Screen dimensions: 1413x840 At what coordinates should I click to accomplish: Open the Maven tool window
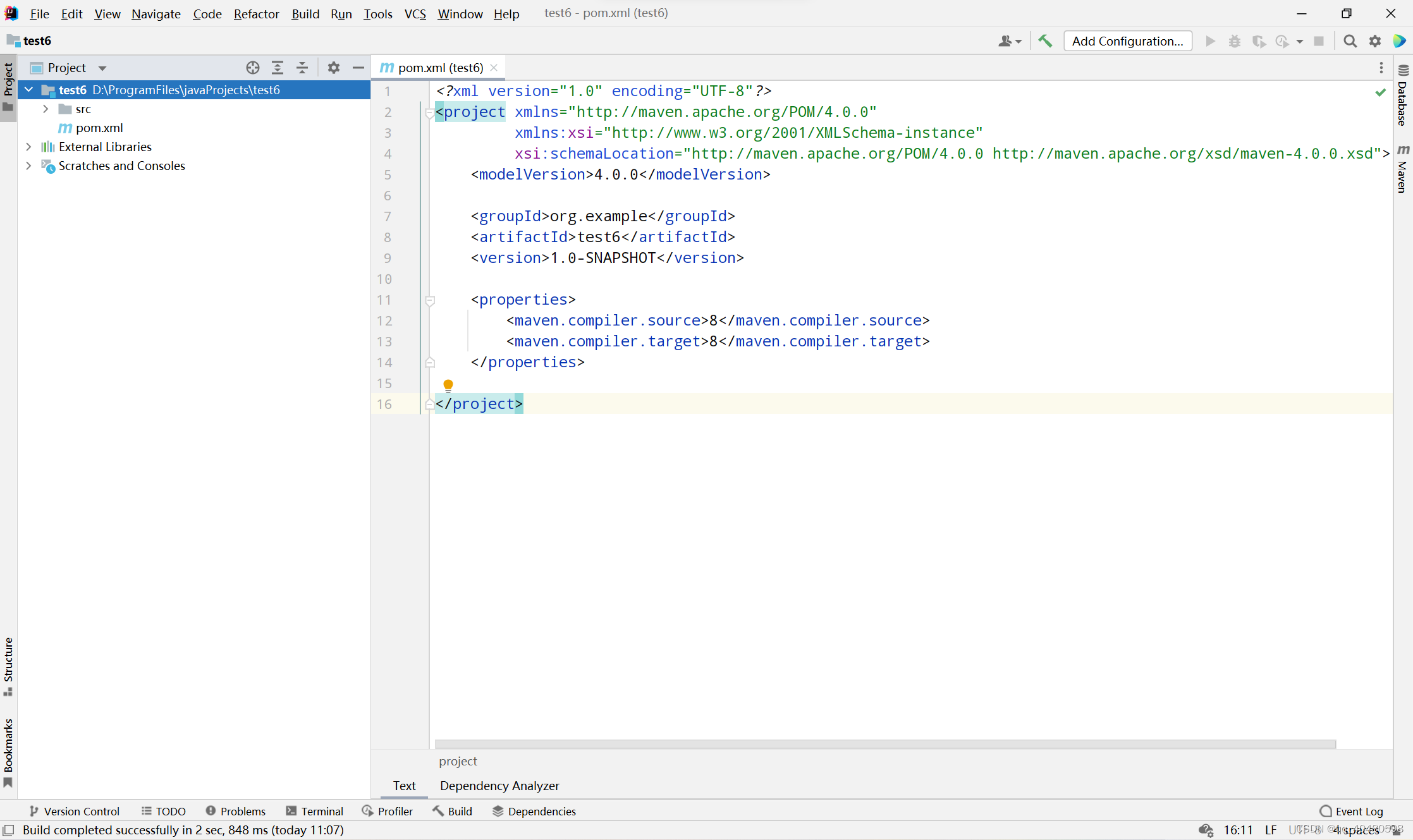(1403, 169)
